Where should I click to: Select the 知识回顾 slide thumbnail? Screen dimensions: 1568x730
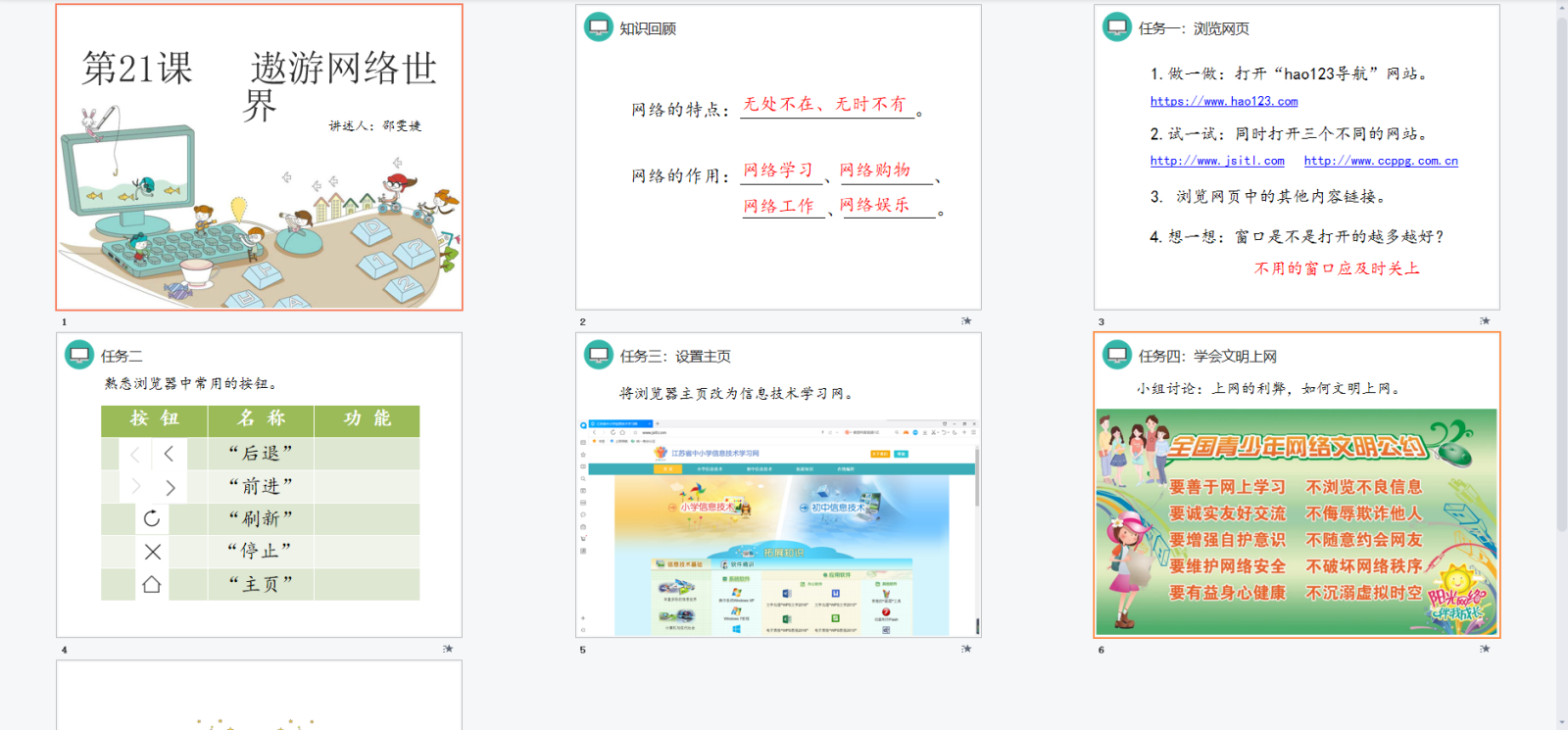(x=778, y=158)
